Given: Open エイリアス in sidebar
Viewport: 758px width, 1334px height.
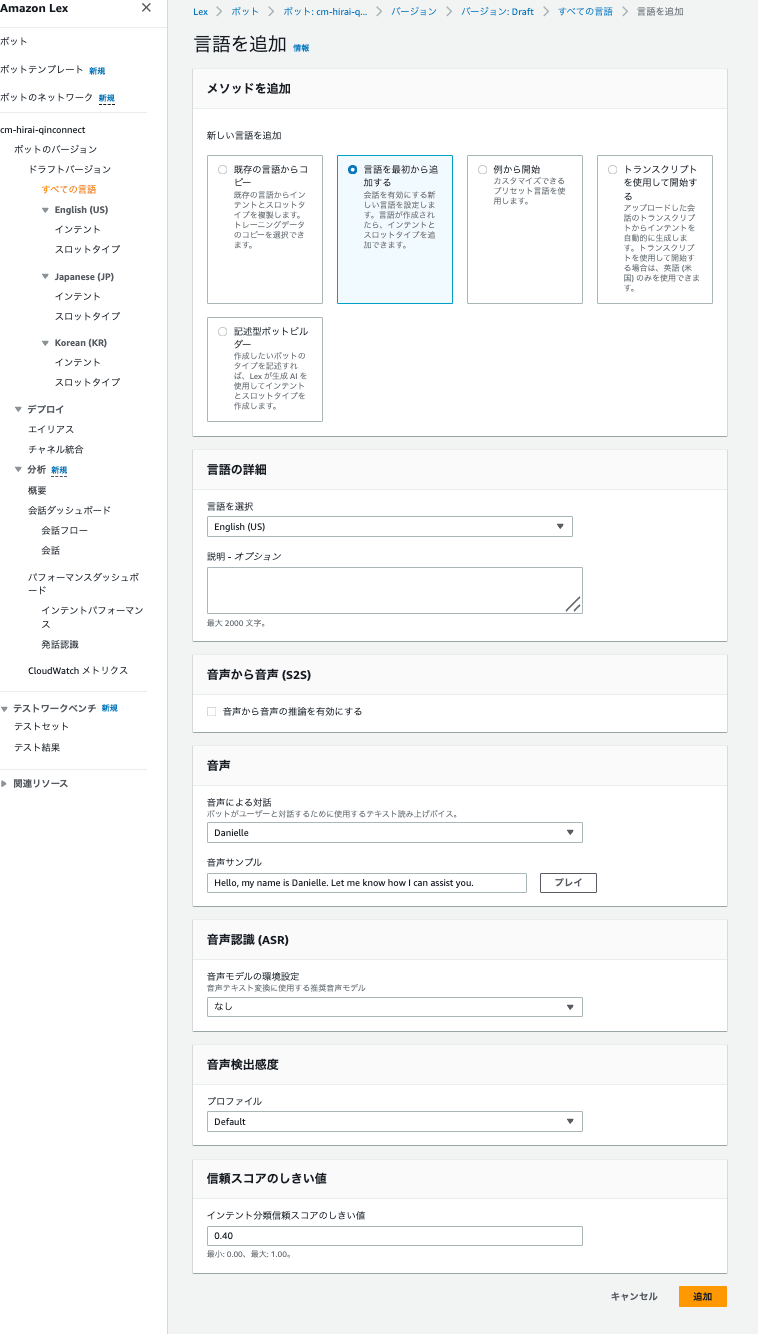Looking at the screenshot, I should point(51,430).
